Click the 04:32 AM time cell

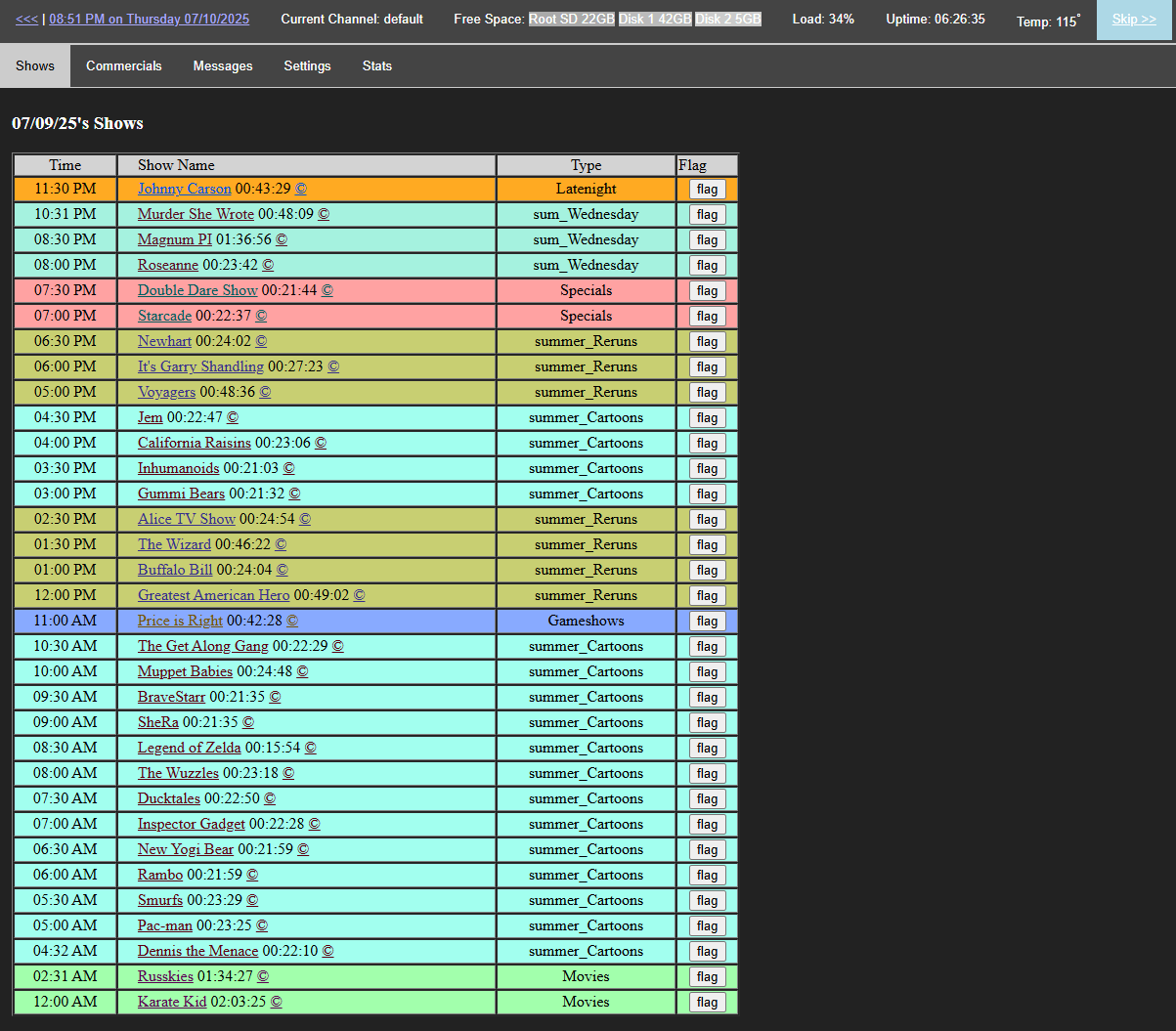click(x=65, y=951)
